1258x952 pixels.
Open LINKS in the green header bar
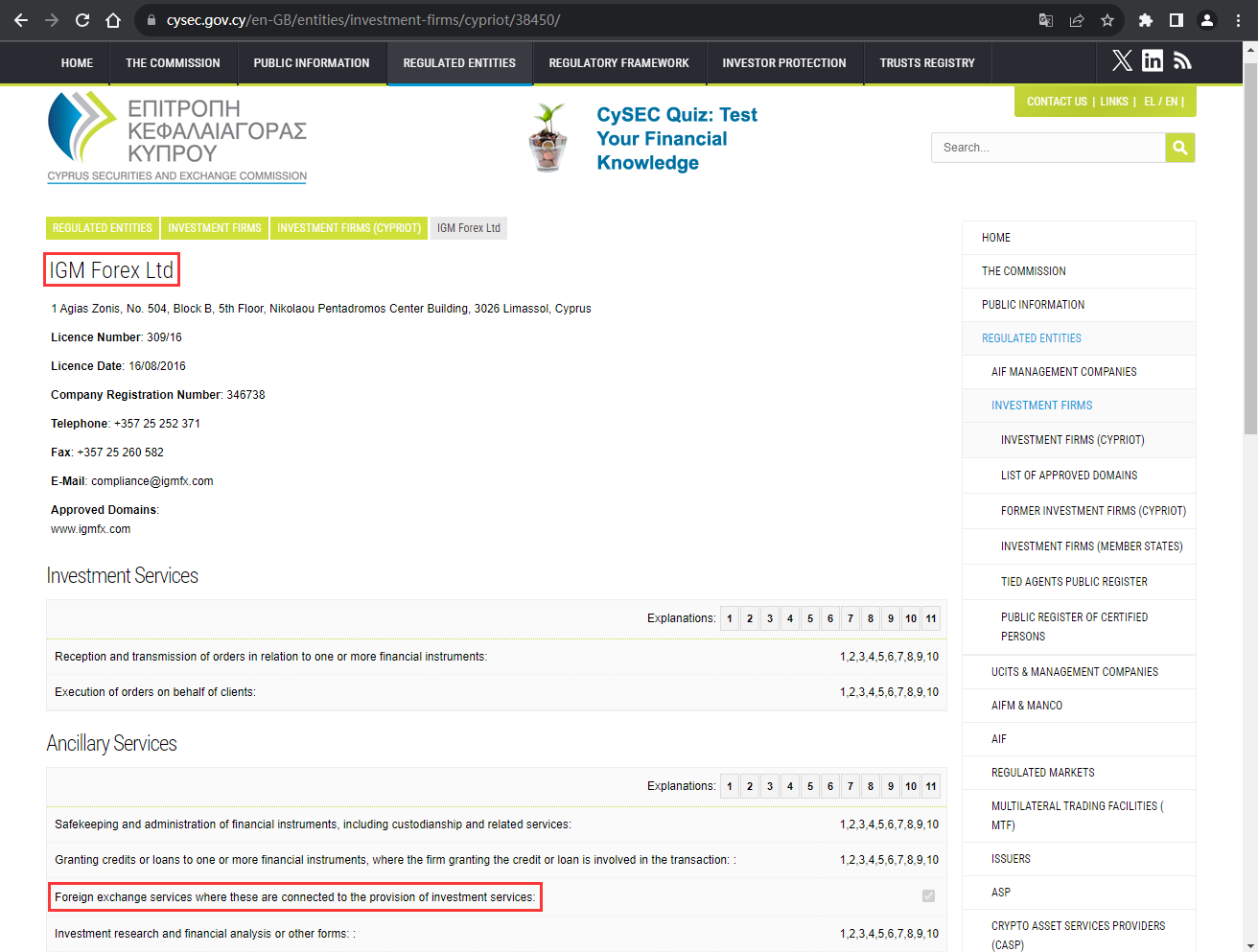click(x=1114, y=102)
